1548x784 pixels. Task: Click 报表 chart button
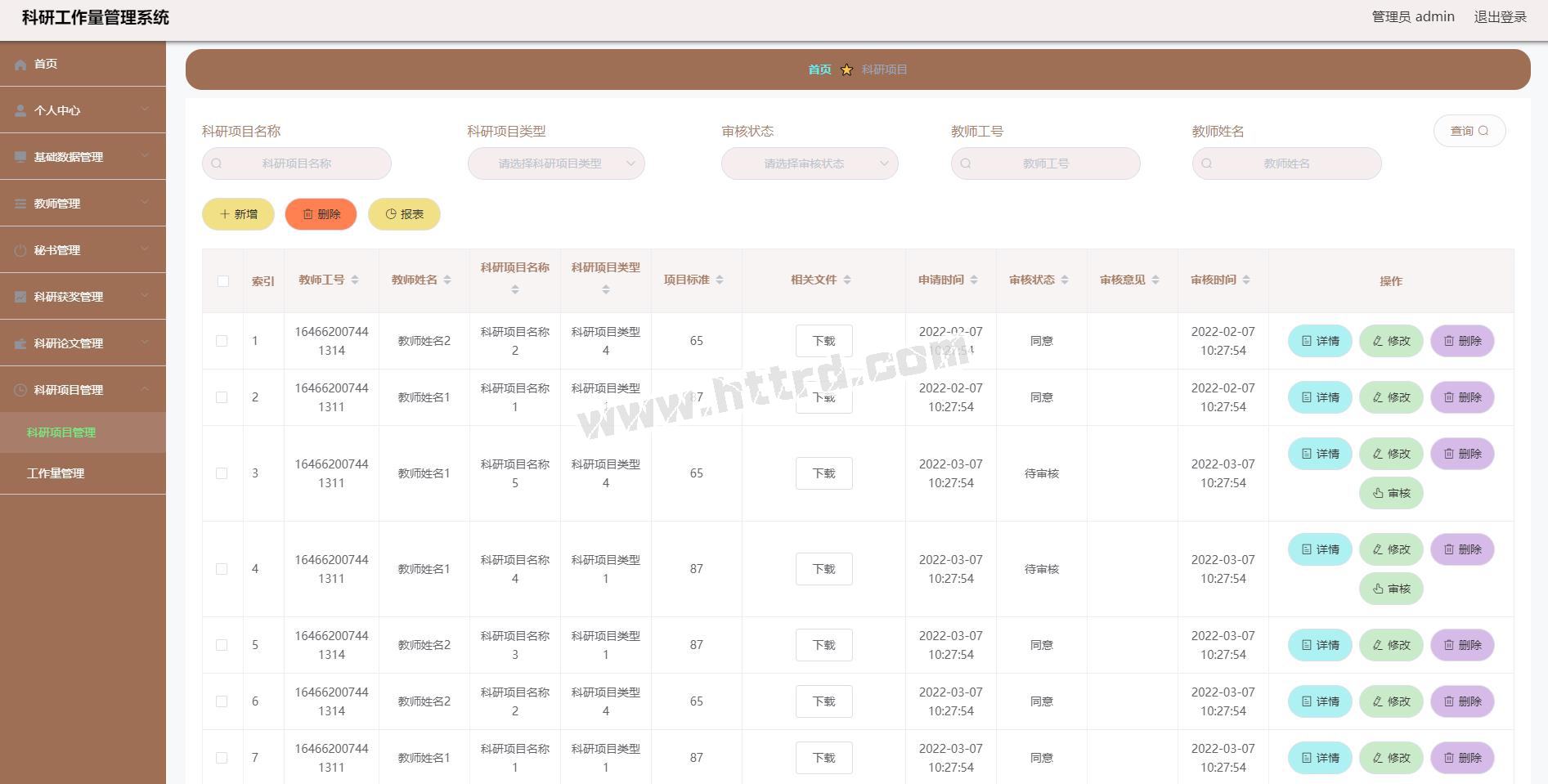[404, 214]
